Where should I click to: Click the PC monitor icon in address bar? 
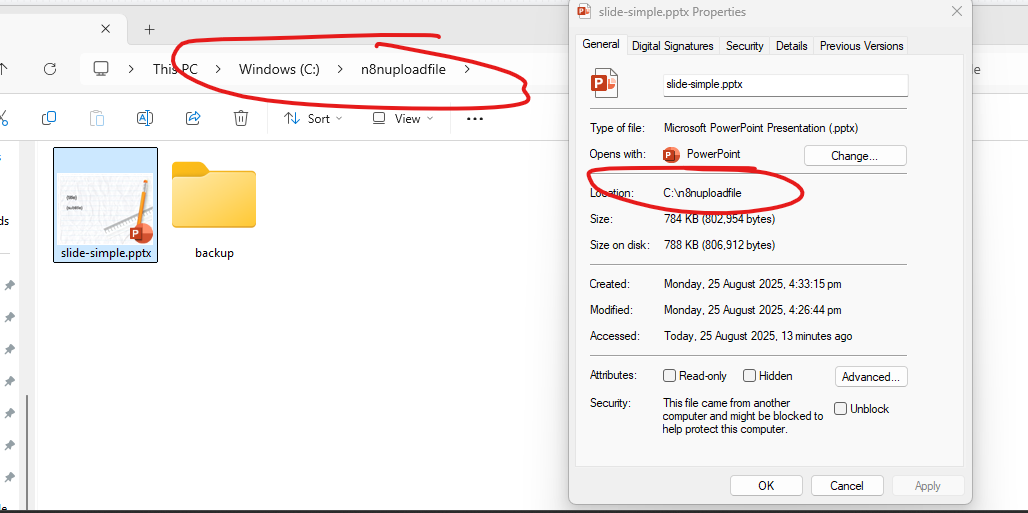100,69
